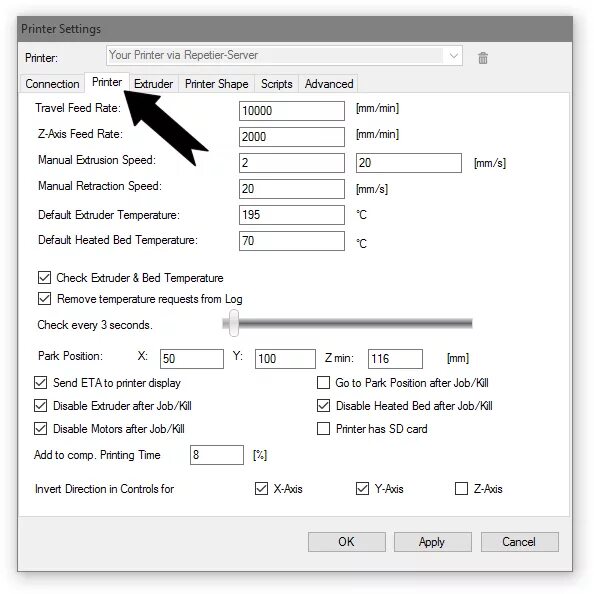Click second Manual Extrusion Speed field showing 20
Screen dimensions: 594x594
(x=409, y=163)
